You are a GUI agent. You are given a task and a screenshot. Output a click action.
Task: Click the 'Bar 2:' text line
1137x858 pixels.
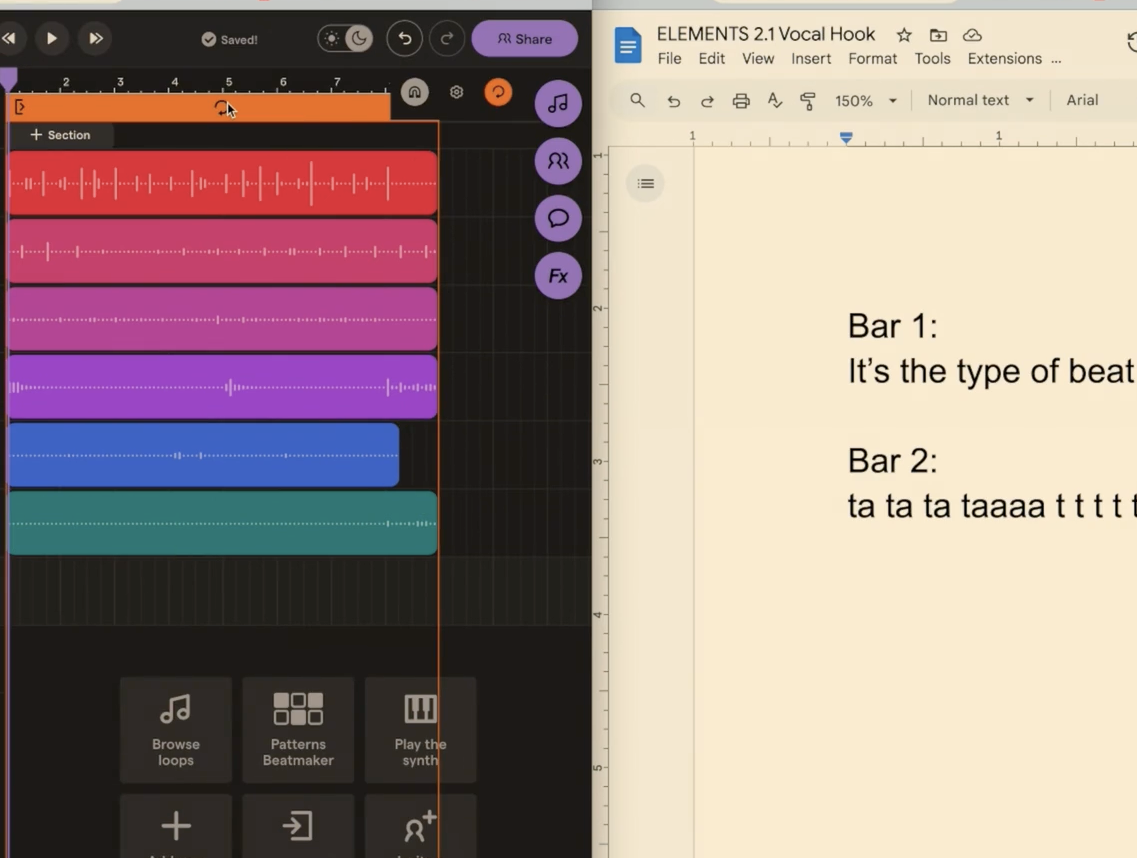893,461
